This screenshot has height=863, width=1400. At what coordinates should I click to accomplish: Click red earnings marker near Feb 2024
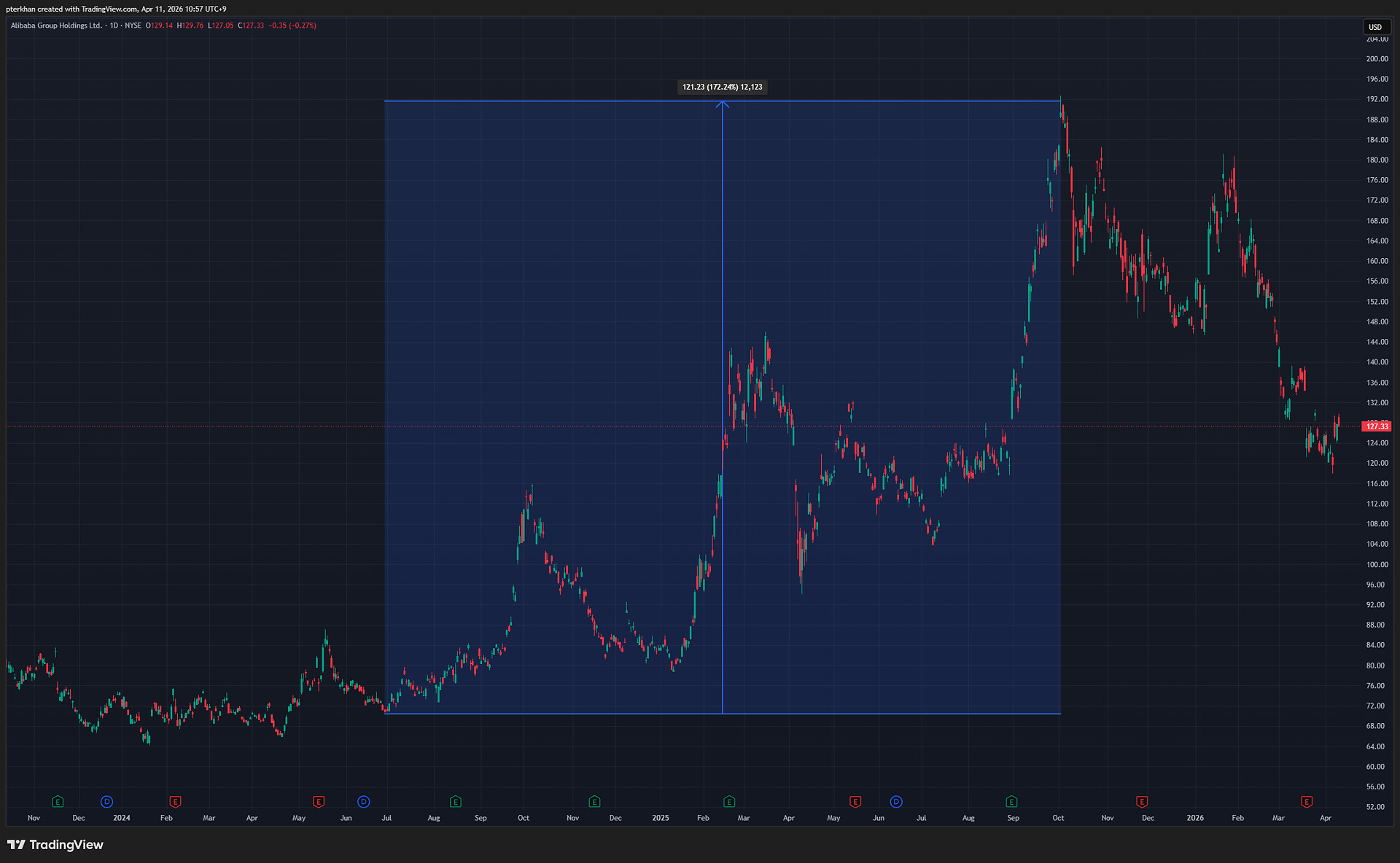[175, 802]
